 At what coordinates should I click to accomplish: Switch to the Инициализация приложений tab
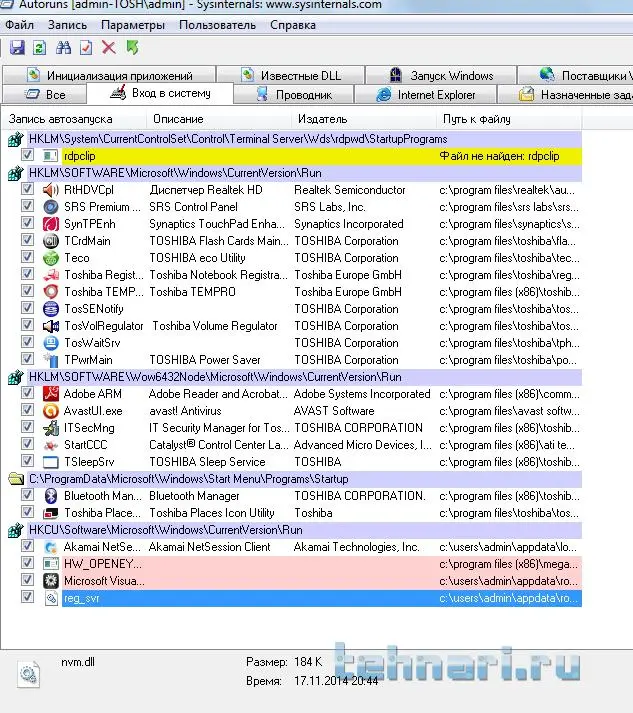pos(109,75)
